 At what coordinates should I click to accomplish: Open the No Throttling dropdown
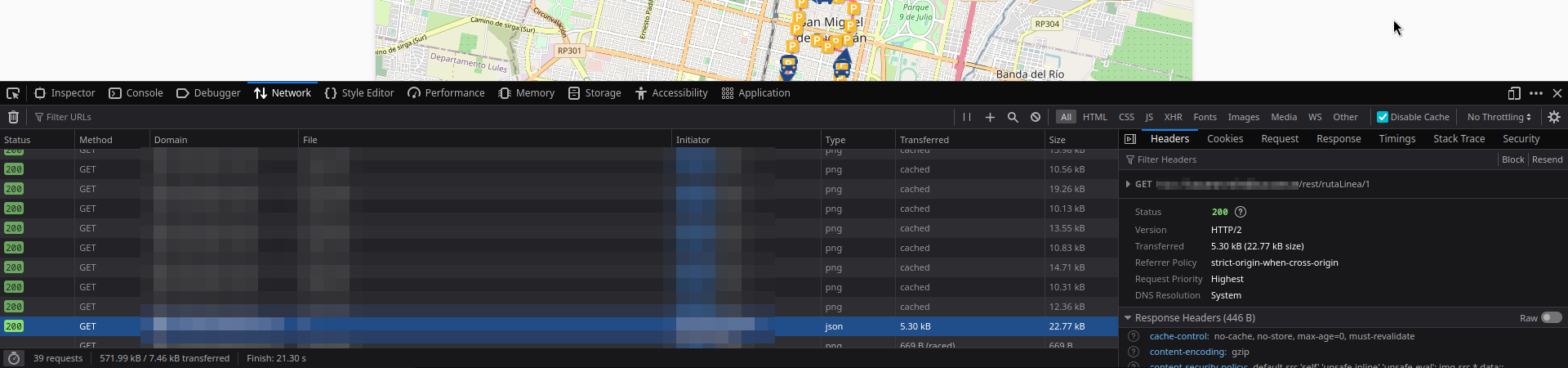tap(1499, 117)
